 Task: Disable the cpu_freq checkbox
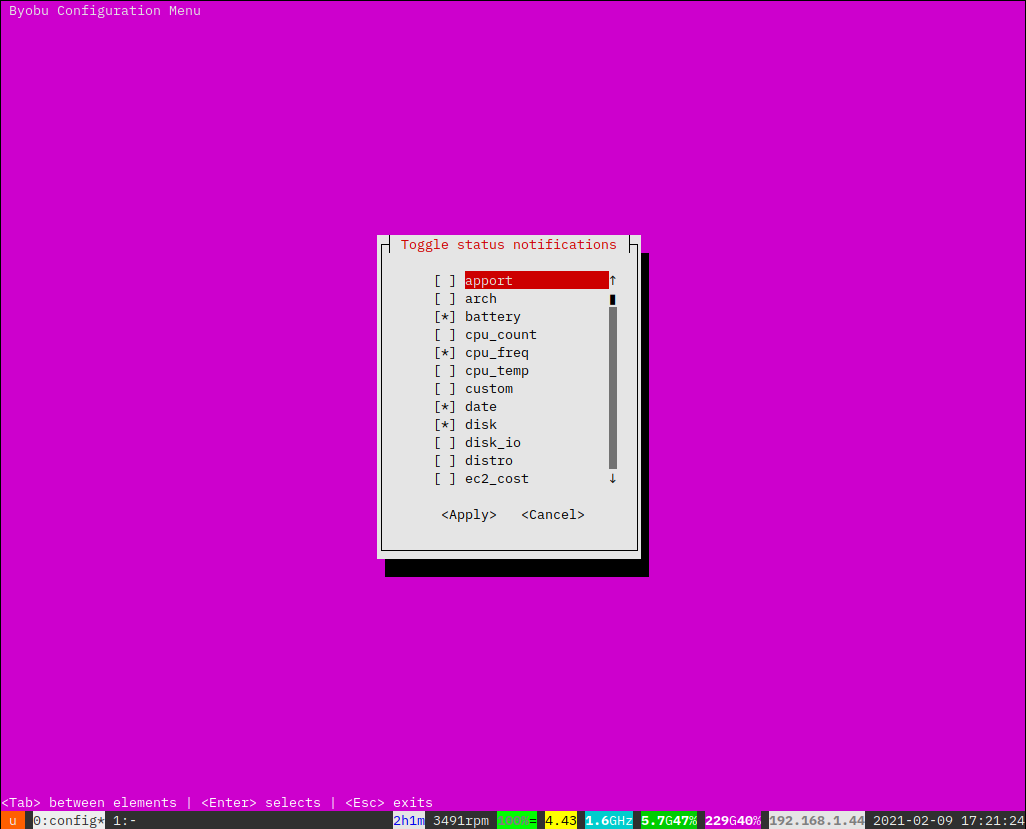pos(445,353)
